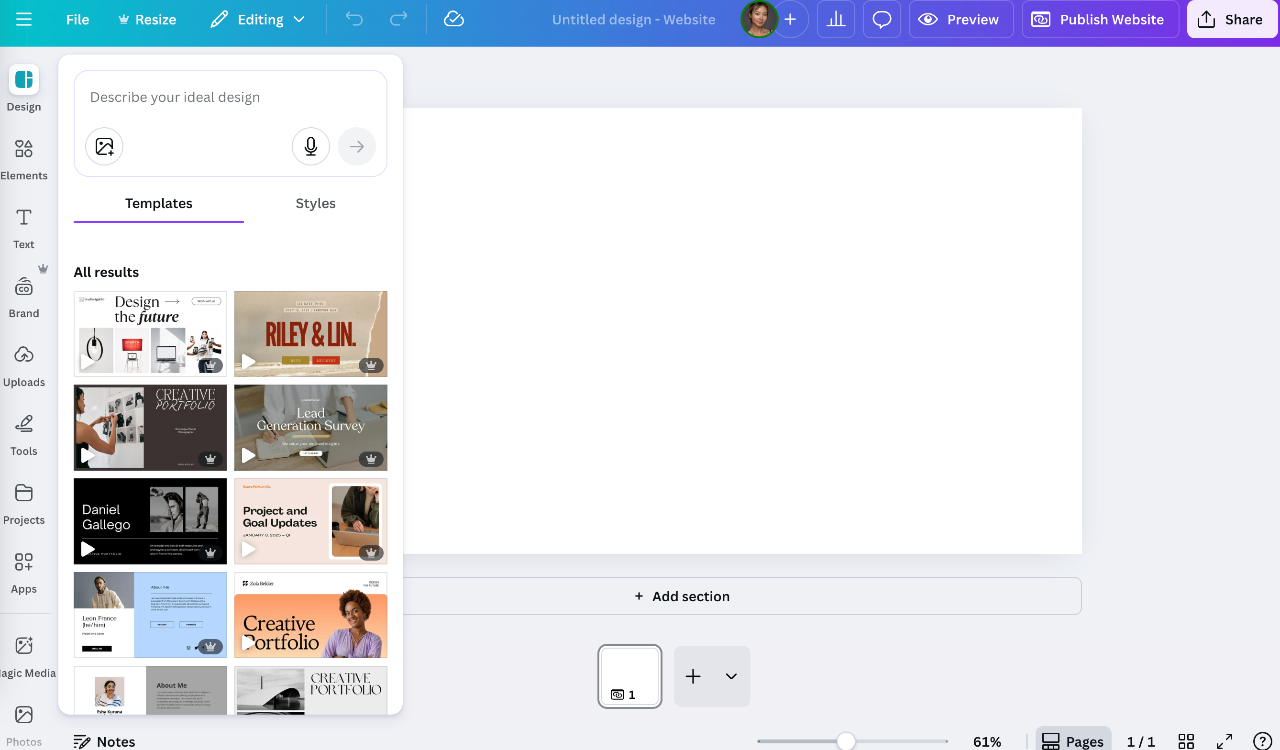The height and width of the screenshot is (750, 1280).
Task: Click the Publish Website button
Action: [1100, 19]
